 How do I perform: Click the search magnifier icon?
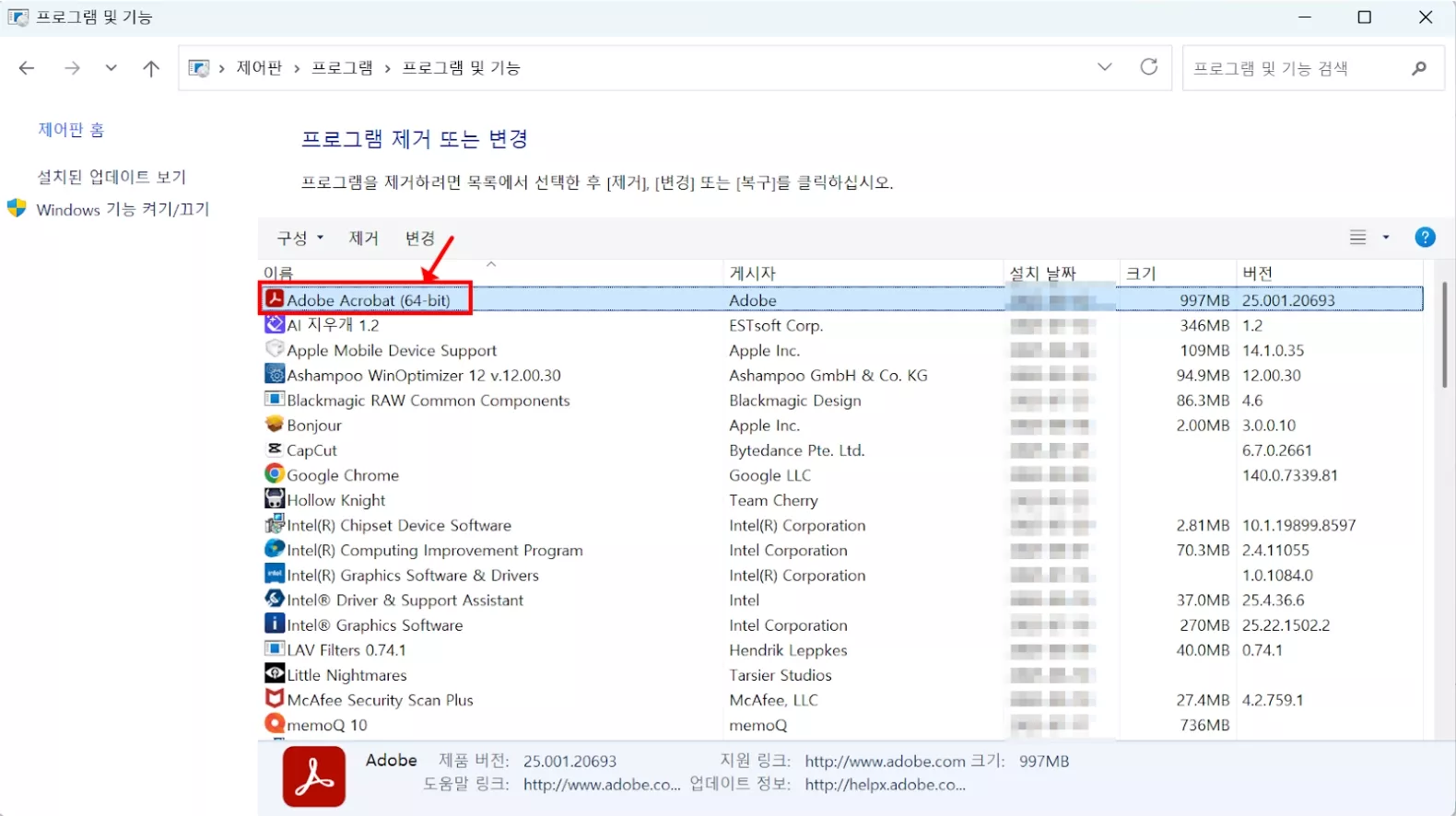pyautogui.click(x=1419, y=67)
